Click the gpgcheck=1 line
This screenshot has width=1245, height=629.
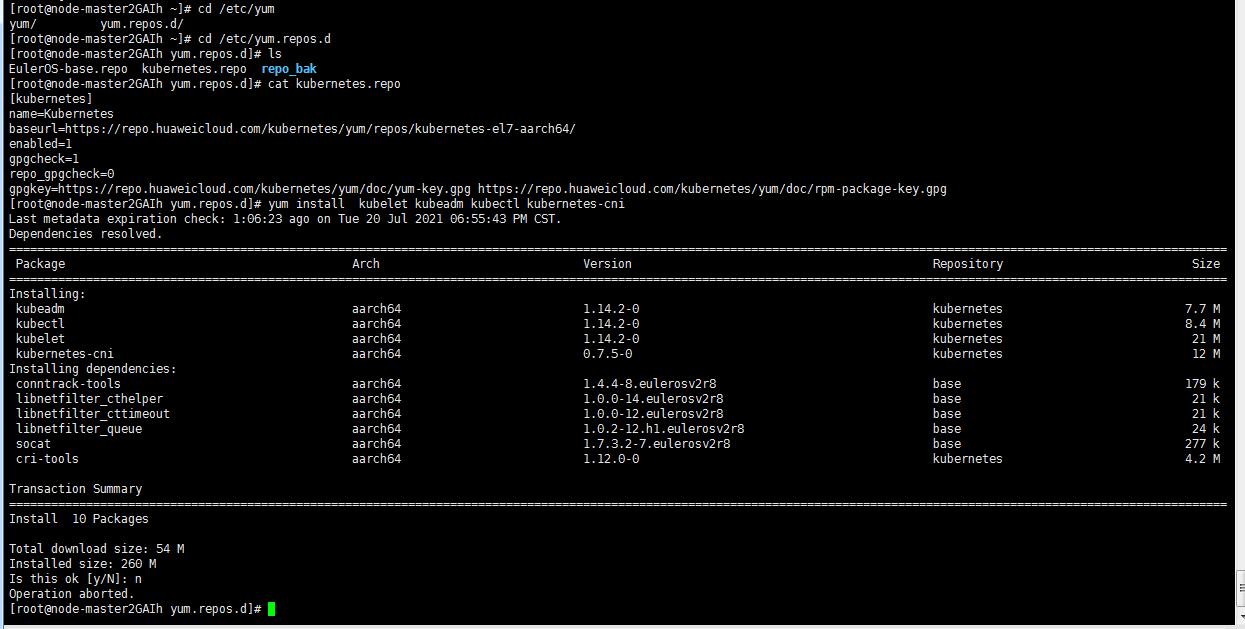pos(44,159)
